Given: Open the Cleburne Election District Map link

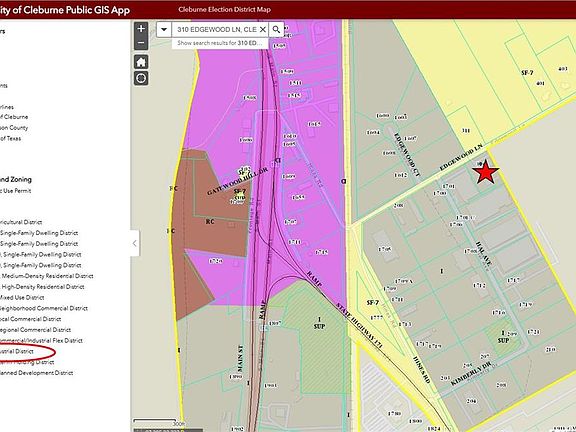Looking at the screenshot, I should click(224, 10).
